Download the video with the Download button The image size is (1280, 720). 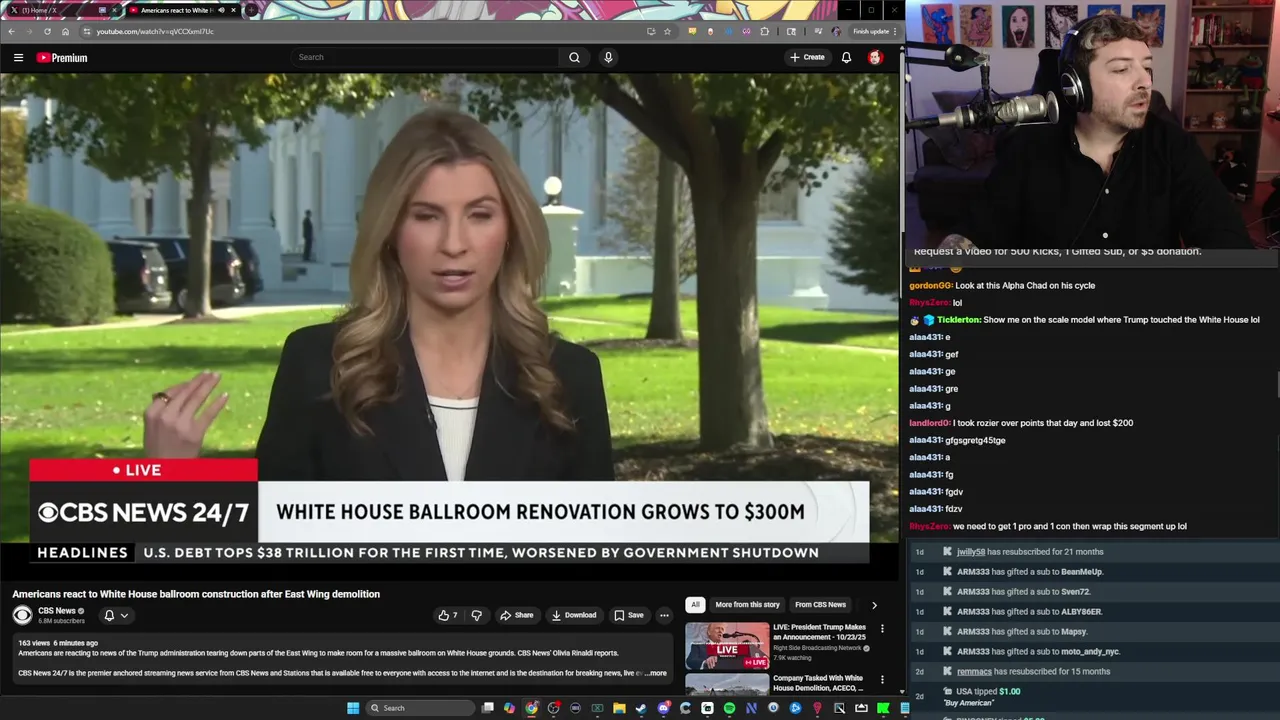click(x=574, y=615)
